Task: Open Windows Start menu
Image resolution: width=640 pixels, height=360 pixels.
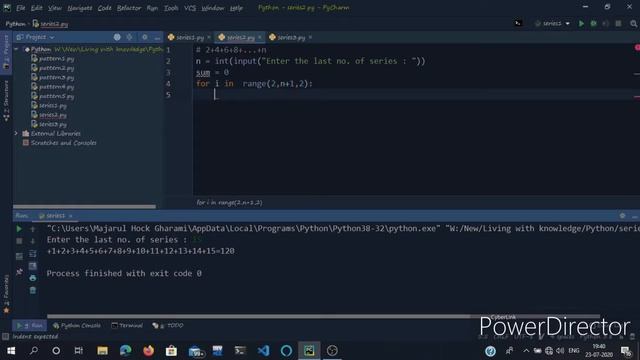Action: point(11,351)
